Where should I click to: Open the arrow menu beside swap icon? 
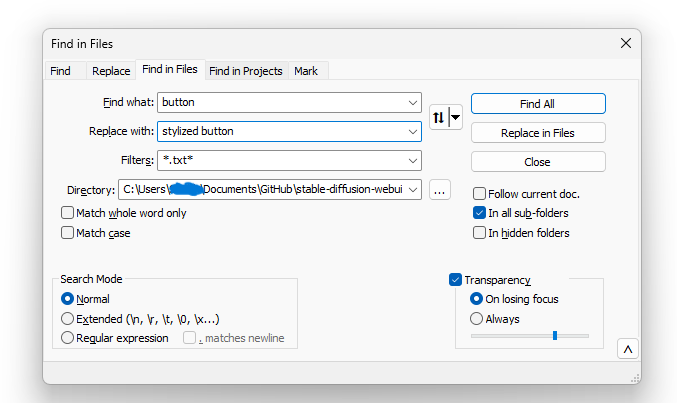coord(456,117)
